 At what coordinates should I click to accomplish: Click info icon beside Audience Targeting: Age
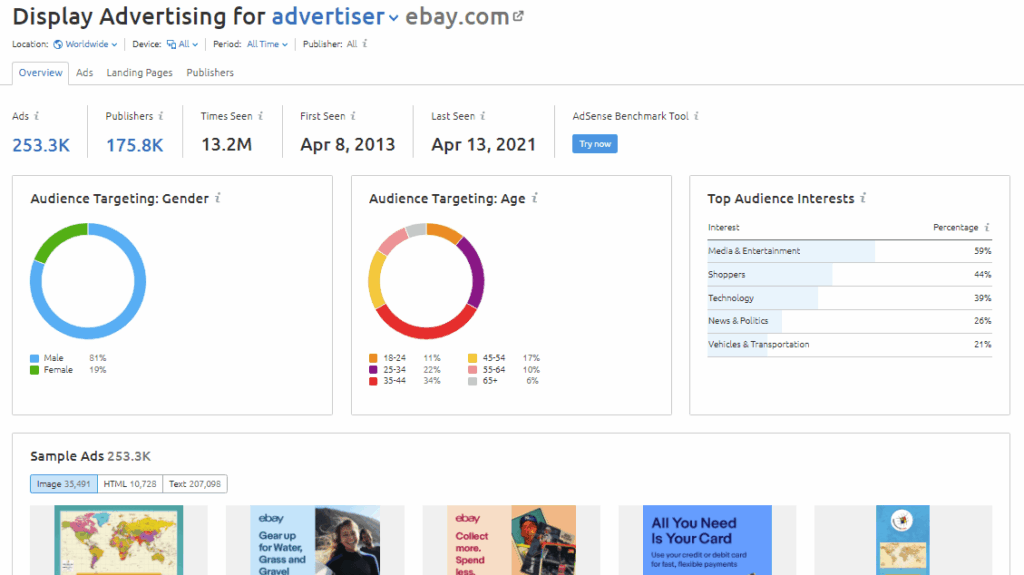click(535, 199)
